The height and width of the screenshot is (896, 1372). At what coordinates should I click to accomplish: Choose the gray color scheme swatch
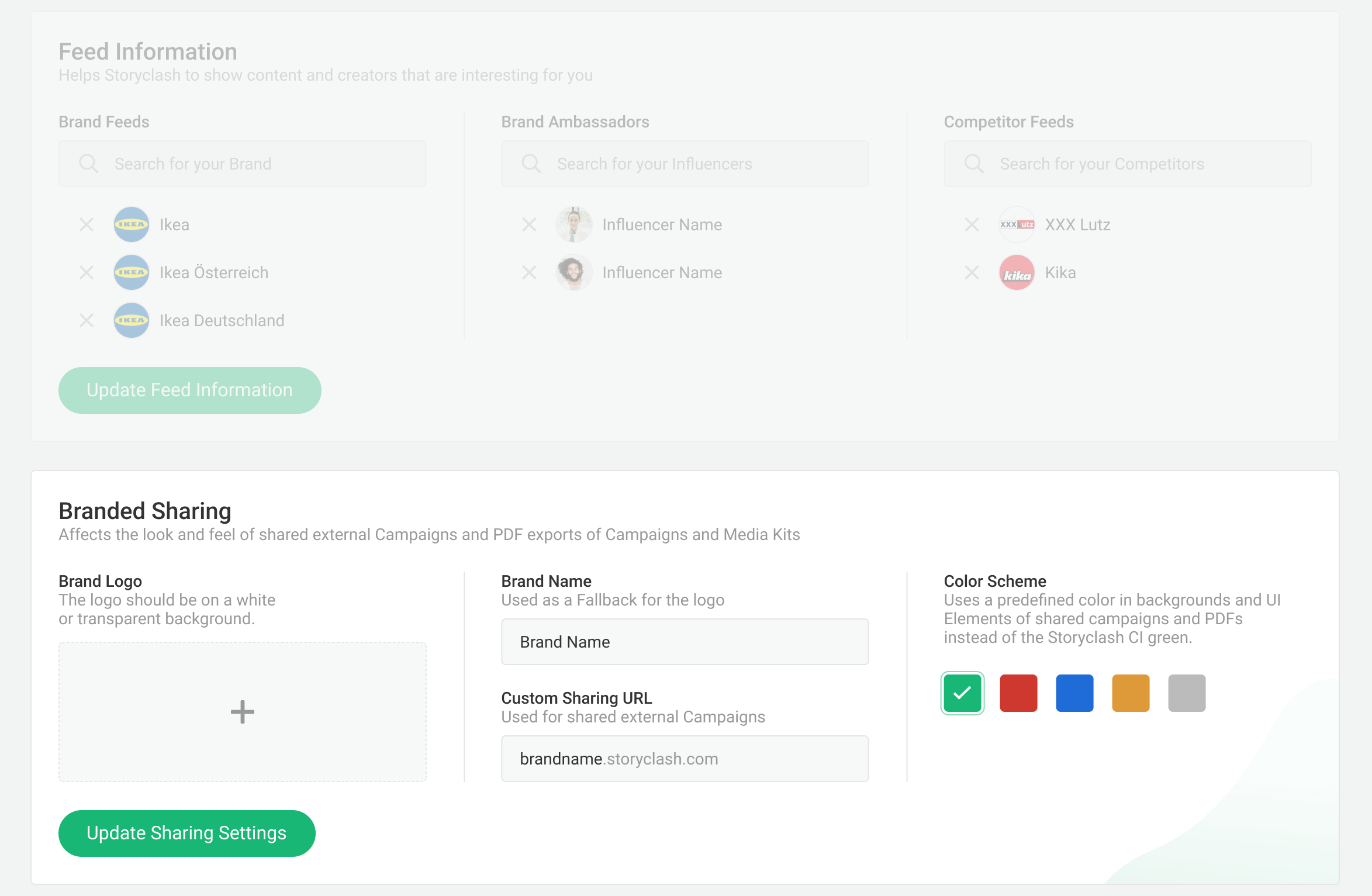pyautogui.click(x=1187, y=693)
